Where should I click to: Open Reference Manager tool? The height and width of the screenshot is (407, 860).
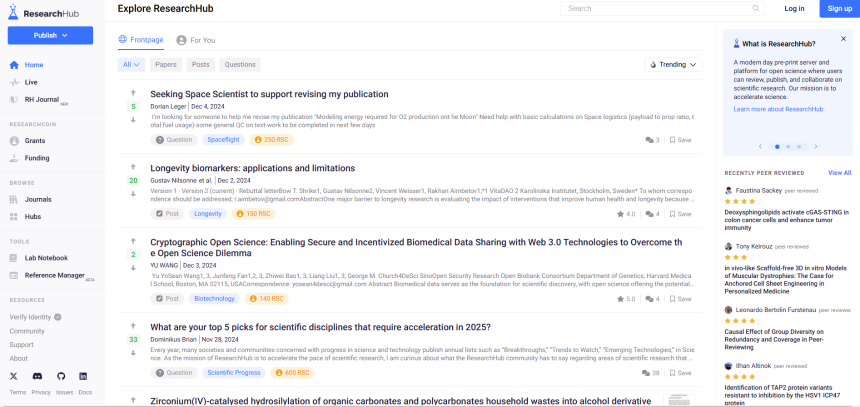(x=54, y=275)
